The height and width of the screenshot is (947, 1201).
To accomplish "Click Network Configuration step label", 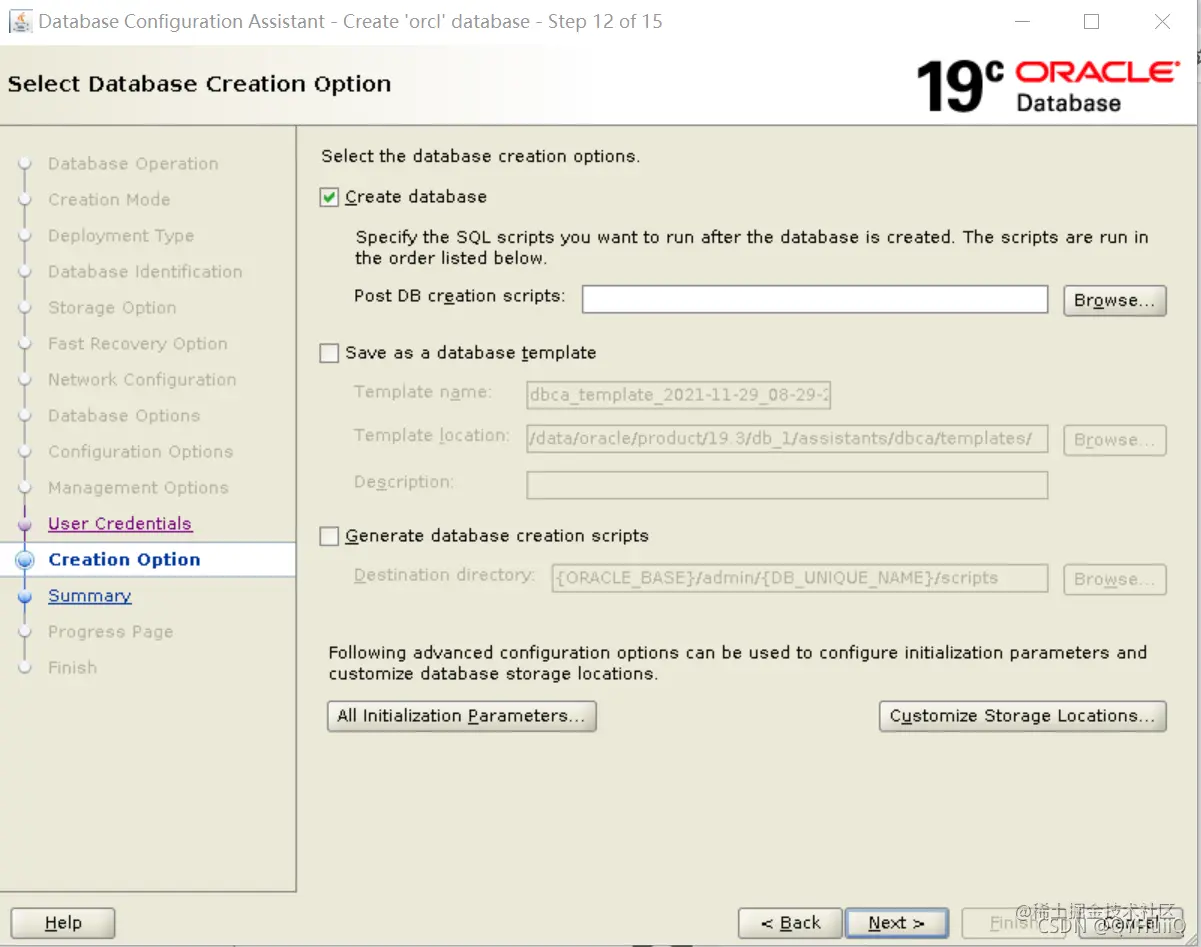I will pyautogui.click(x=142, y=380).
